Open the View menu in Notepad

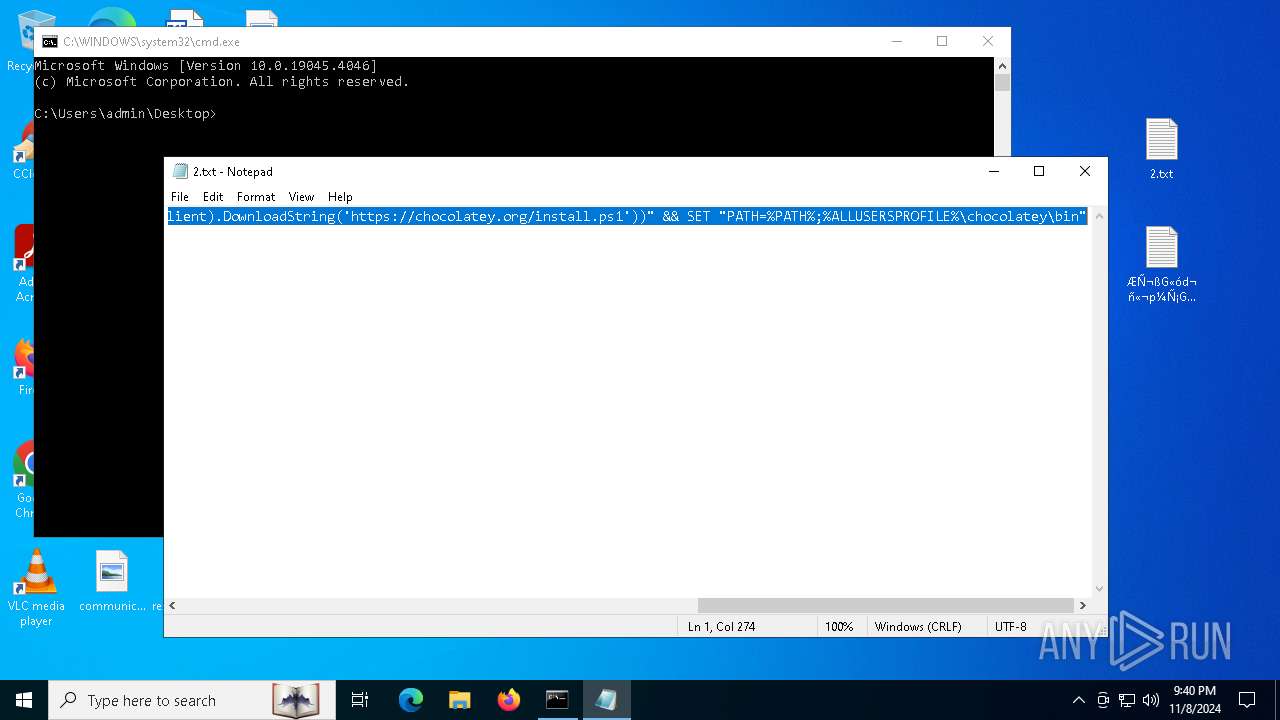301,197
